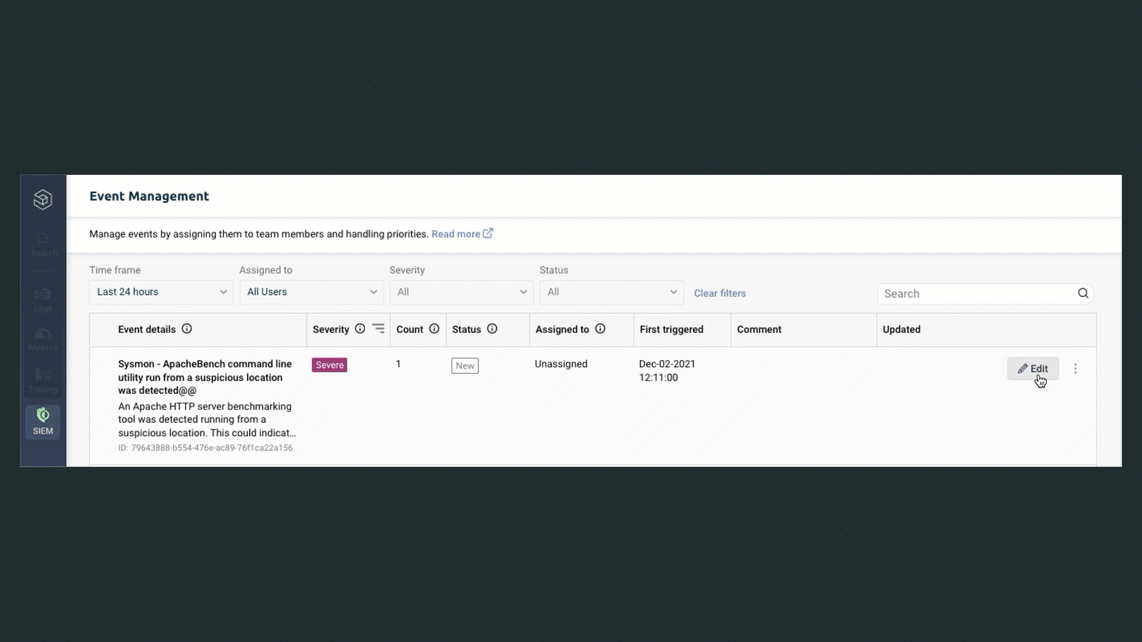The image size is (1142, 642).
Task: Open the SIEM section in sidebar
Action: pos(43,421)
